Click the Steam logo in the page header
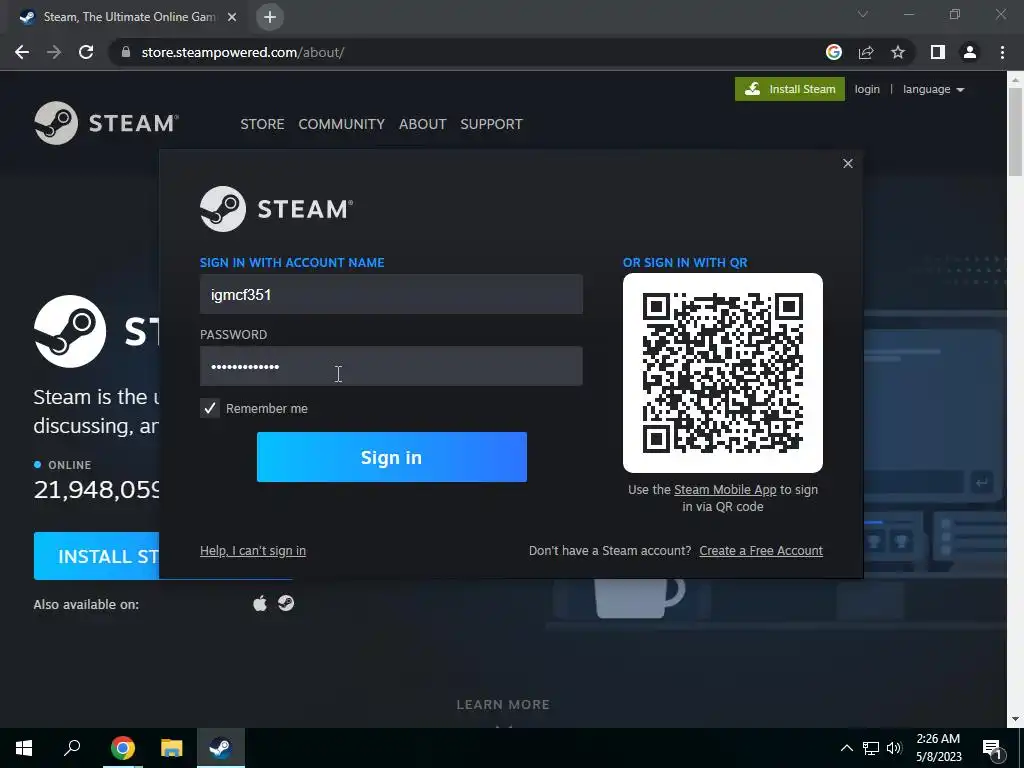 (x=106, y=123)
